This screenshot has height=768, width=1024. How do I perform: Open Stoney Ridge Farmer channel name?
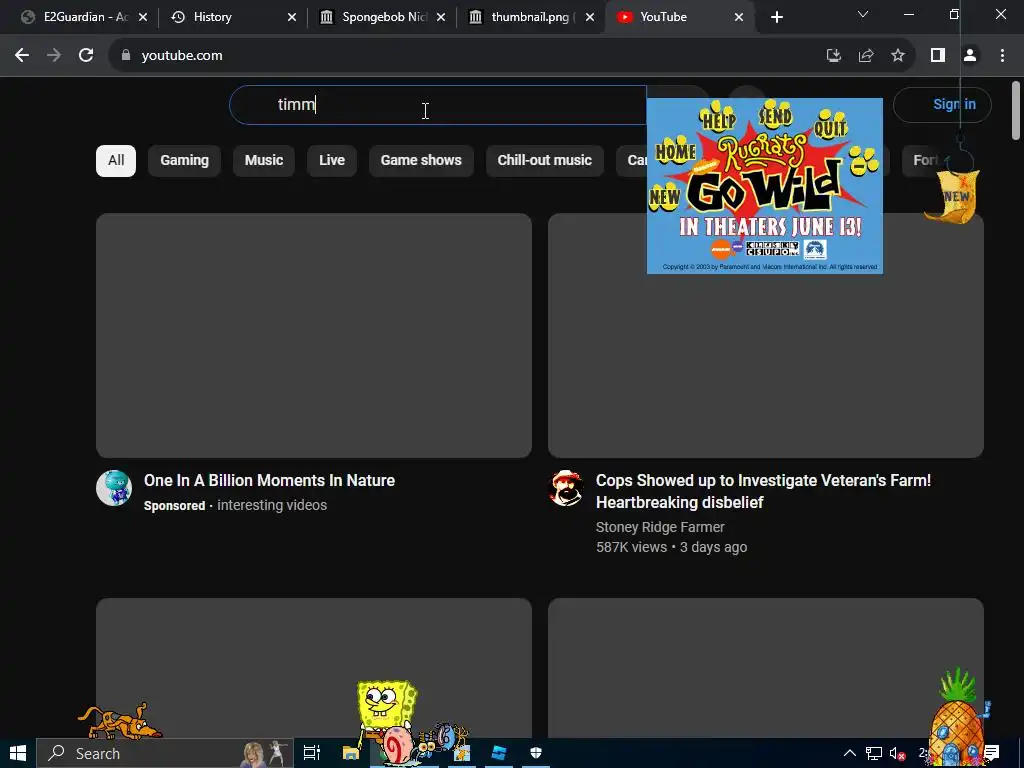click(660, 527)
